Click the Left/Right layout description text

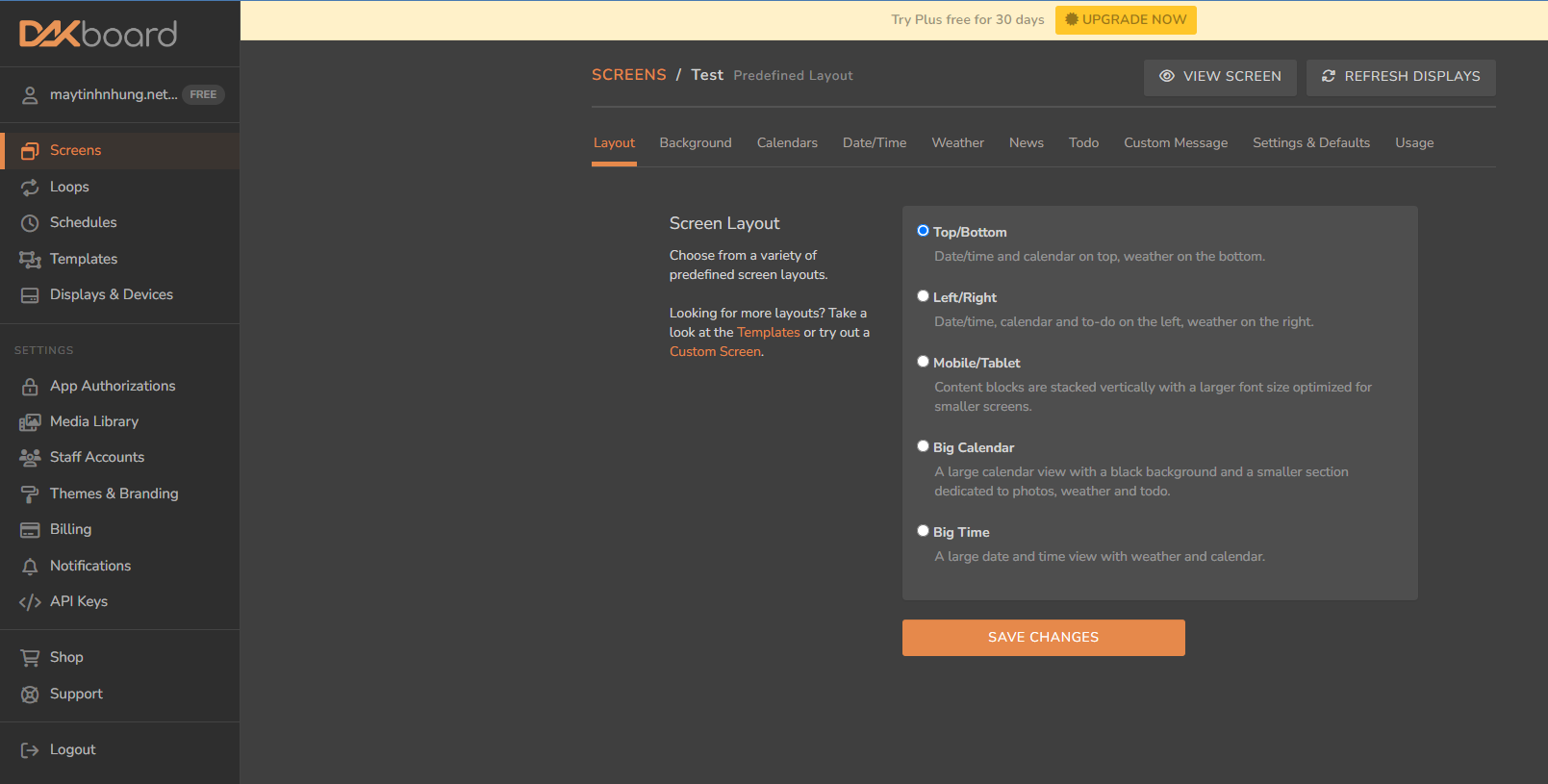point(1124,321)
